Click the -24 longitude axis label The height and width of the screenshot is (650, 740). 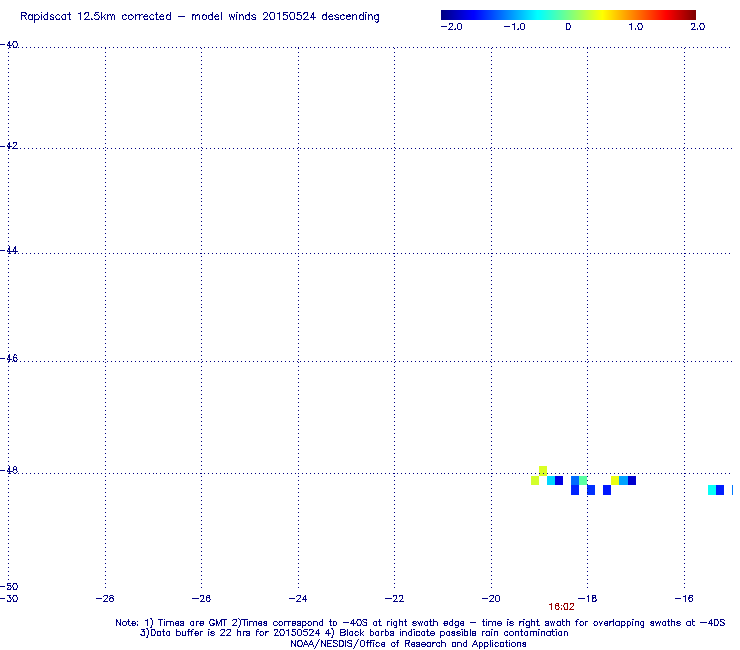[298, 599]
